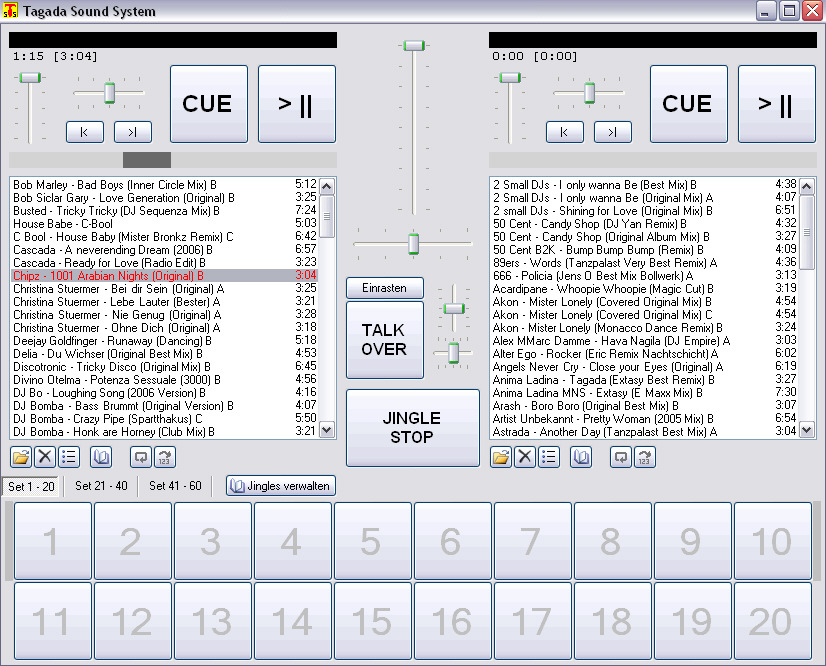Image resolution: width=826 pixels, height=666 pixels.
Task: Toggle the loop icon under right playlist
Action: click(621, 457)
